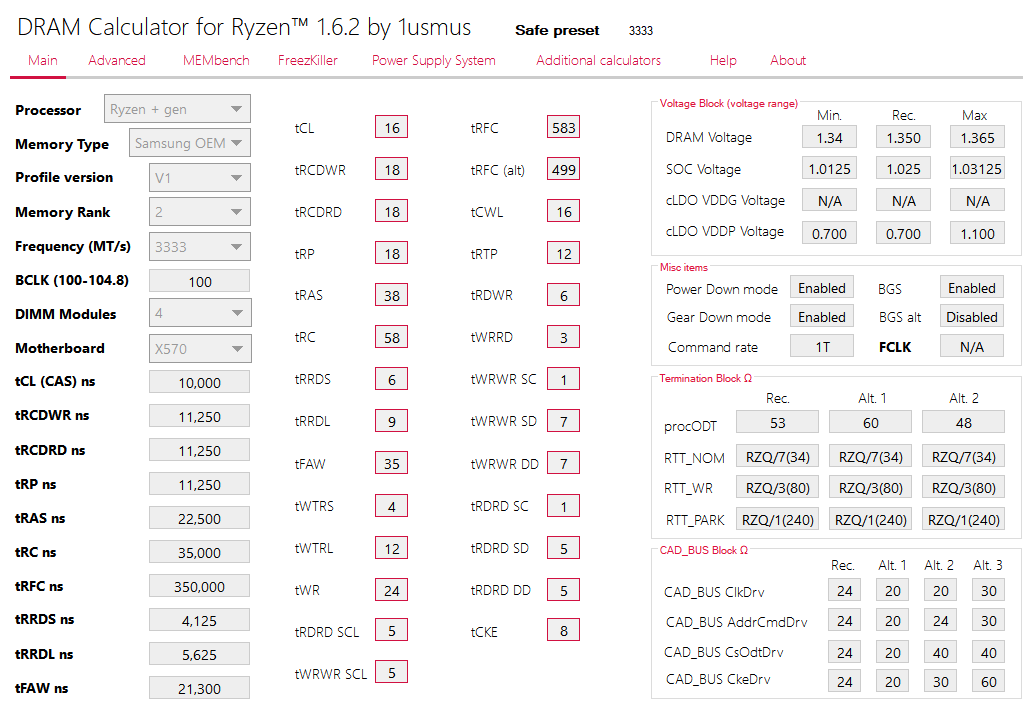This screenshot has width=1030, height=708.
Task: Select the tRDRD SCL value box
Action: [x=392, y=631]
